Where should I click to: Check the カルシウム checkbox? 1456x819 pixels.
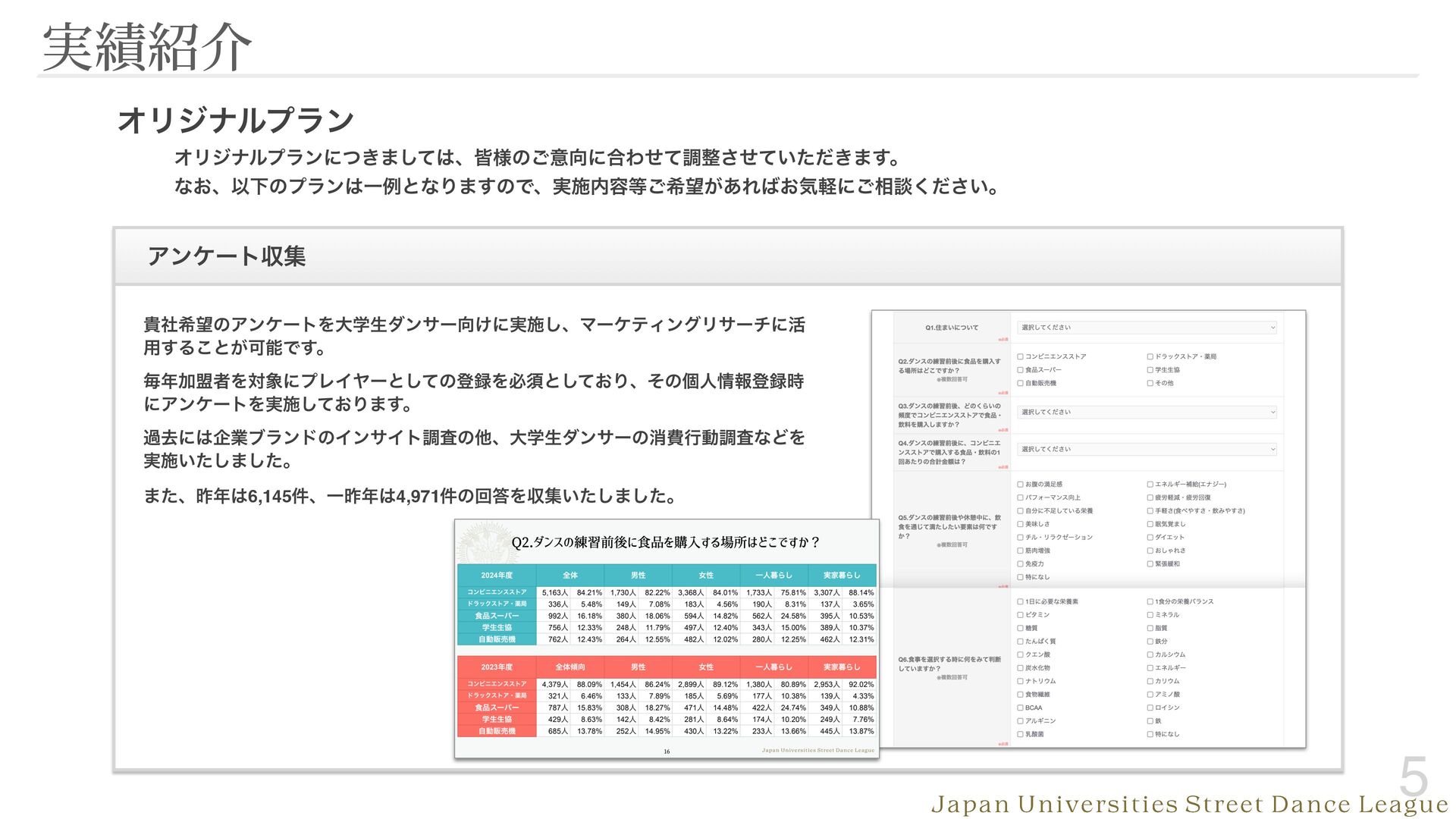pos(1150,655)
